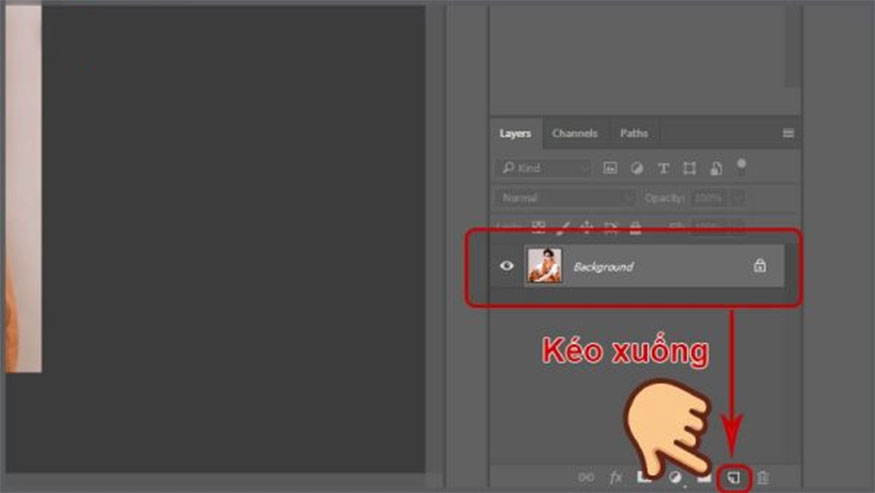Click the Background layer thumbnail

coord(544,266)
